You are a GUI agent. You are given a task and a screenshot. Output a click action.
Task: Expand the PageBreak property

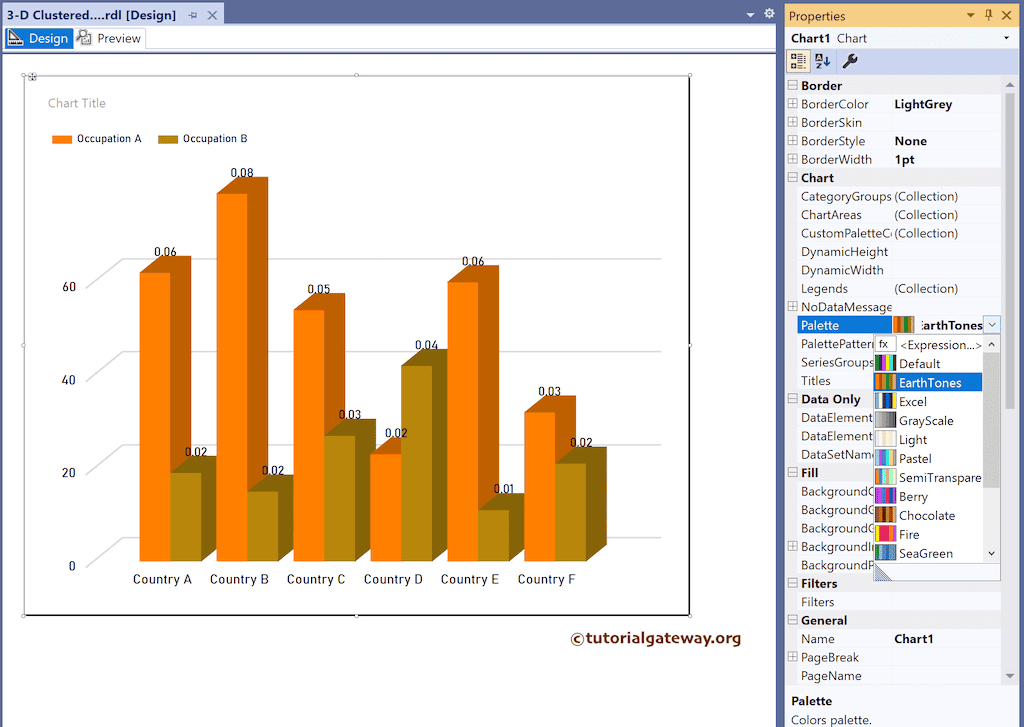point(793,657)
